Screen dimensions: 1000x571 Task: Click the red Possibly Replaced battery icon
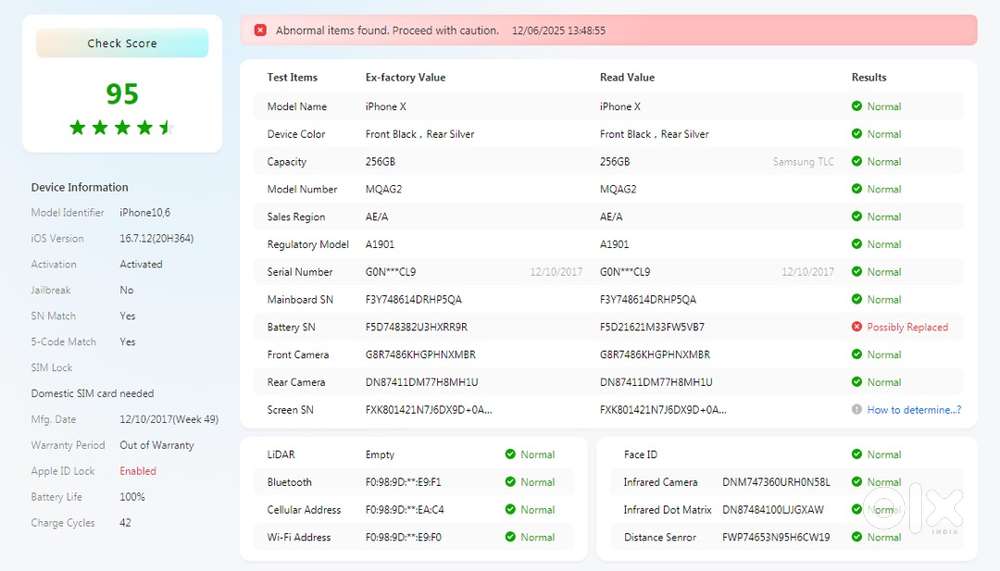[x=857, y=327]
